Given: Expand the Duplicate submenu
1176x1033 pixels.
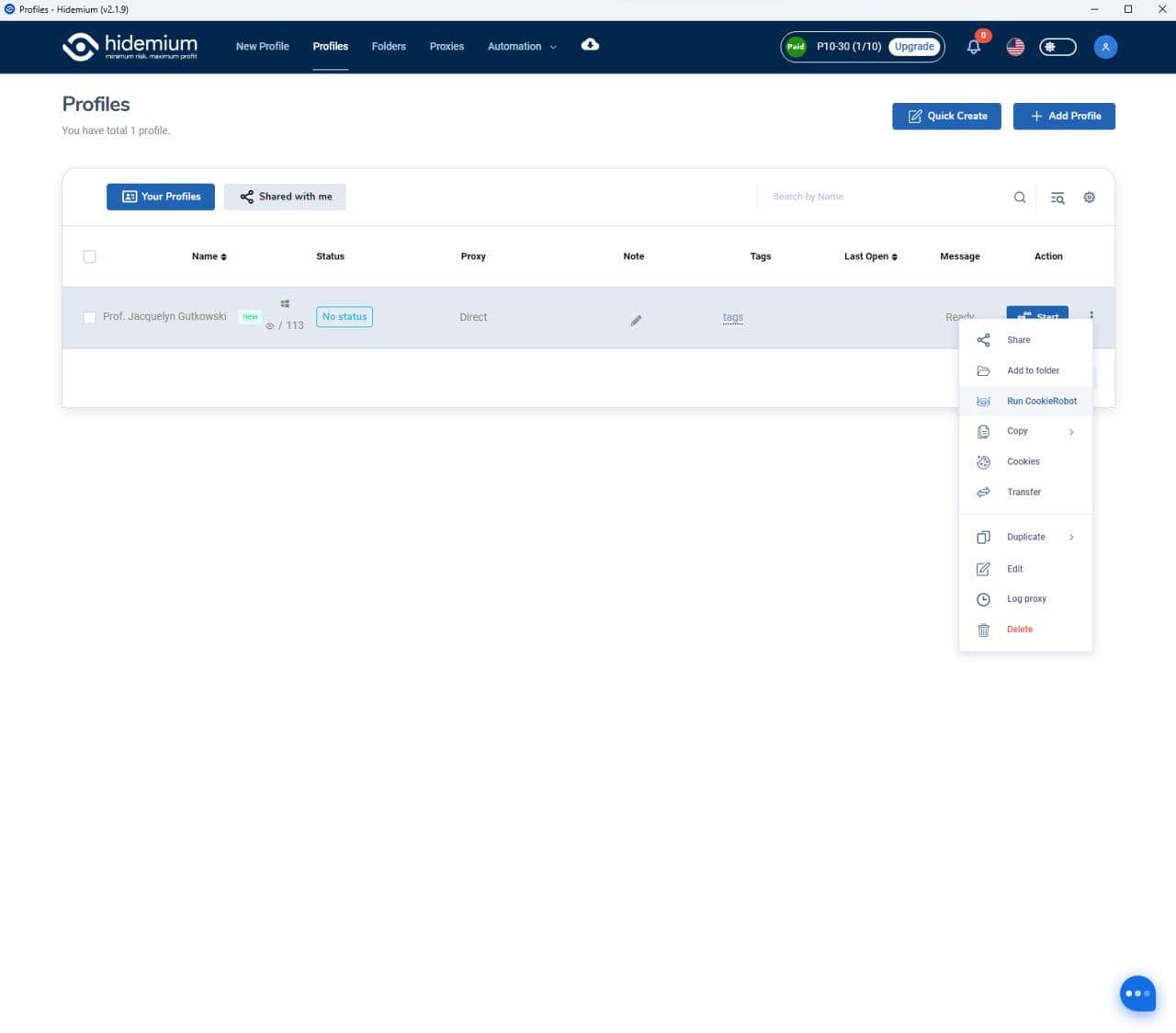Looking at the screenshot, I should coord(1025,537).
